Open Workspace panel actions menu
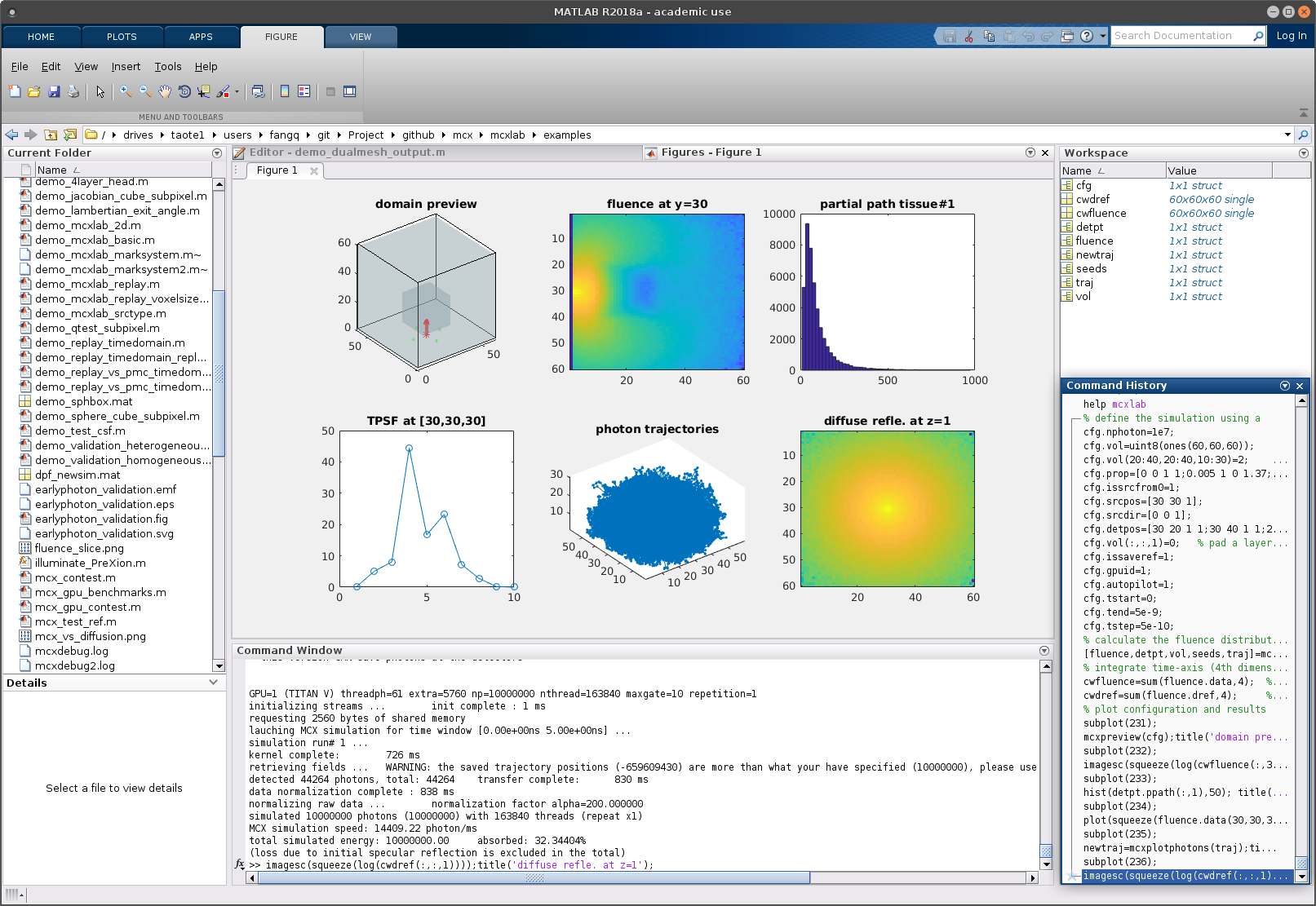The height and width of the screenshot is (906, 1316). coord(1304,153)
